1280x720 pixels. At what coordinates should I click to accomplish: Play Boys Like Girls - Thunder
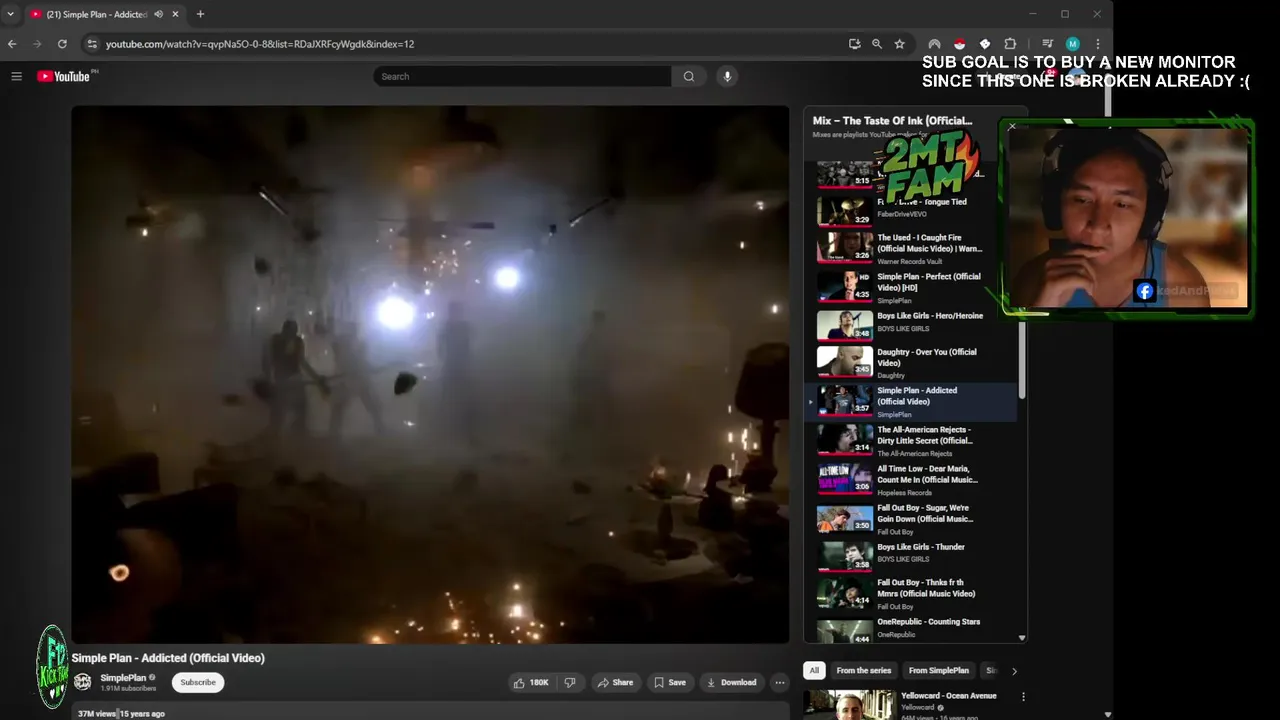(x=911, y=555)
